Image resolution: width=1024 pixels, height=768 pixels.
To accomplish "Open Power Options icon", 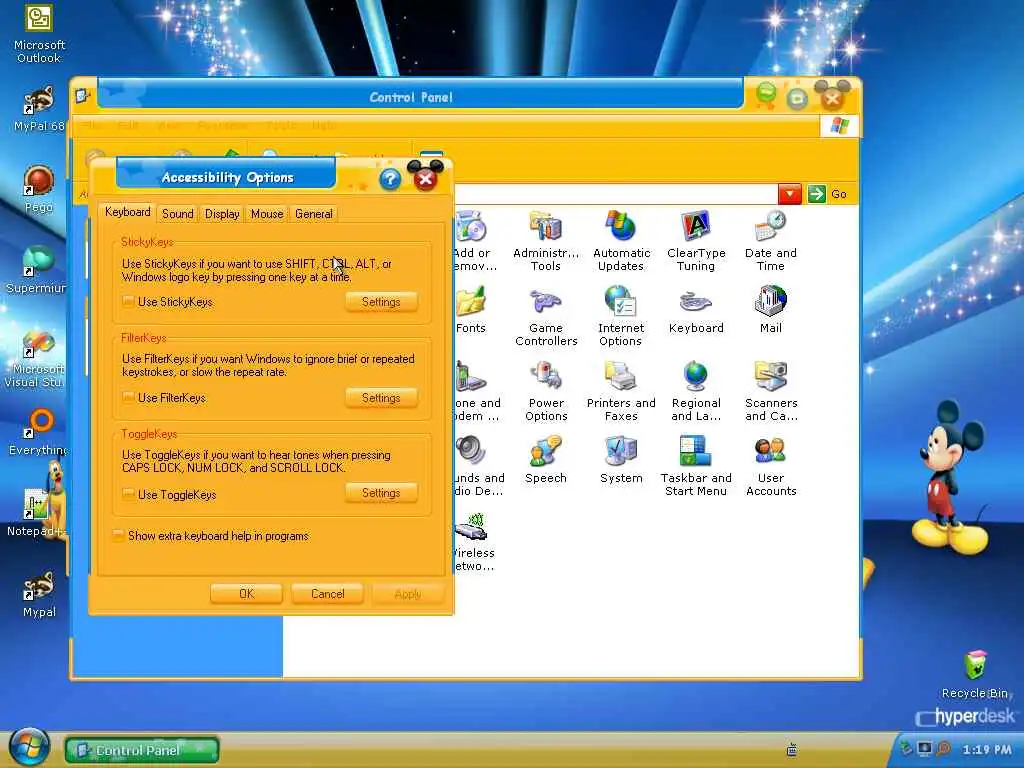I will [x=546, y=391].
